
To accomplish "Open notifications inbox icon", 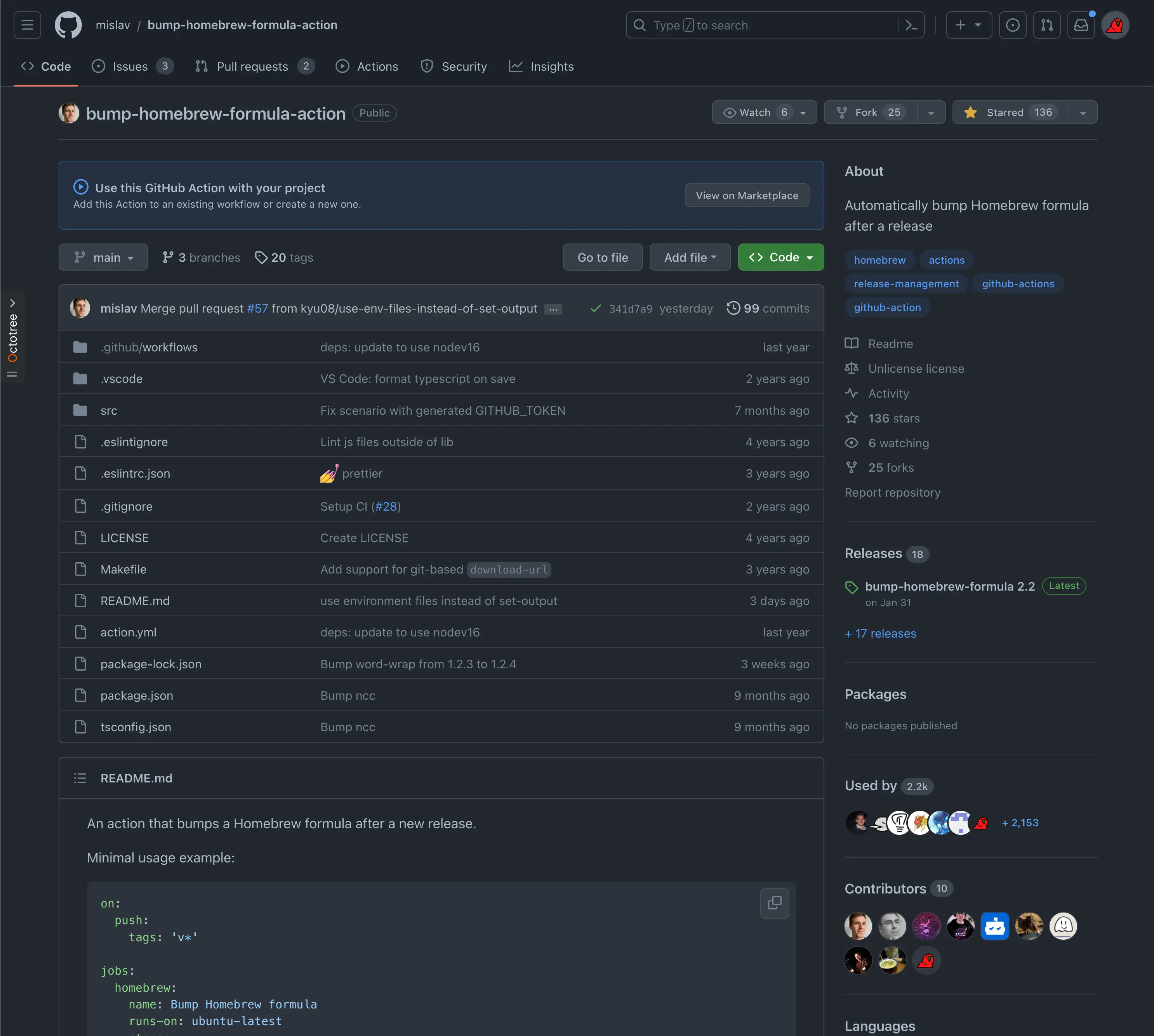I will (x=1081, y=24).
